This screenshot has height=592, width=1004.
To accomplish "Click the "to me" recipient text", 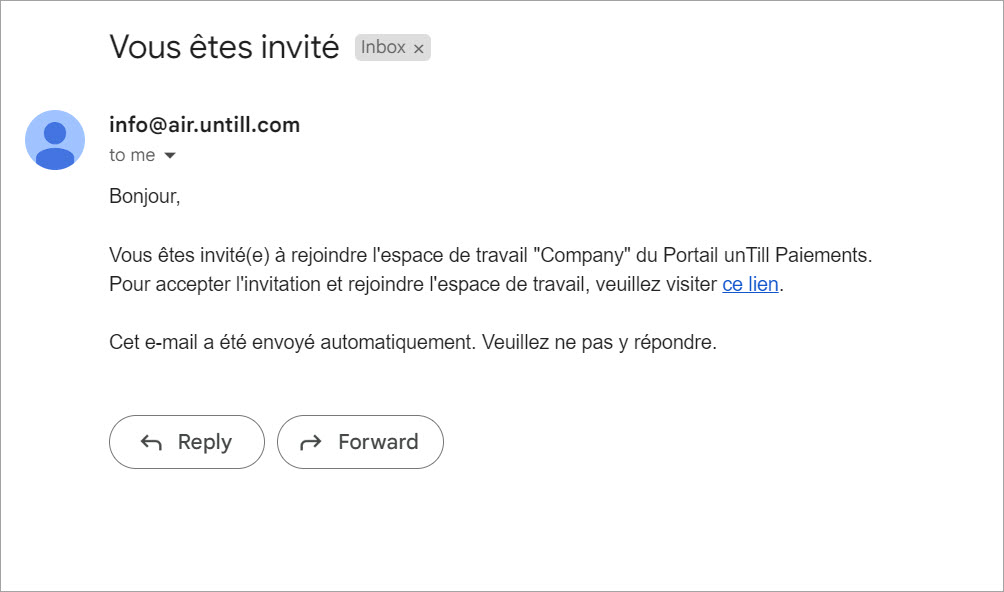I will coord(132,155).
